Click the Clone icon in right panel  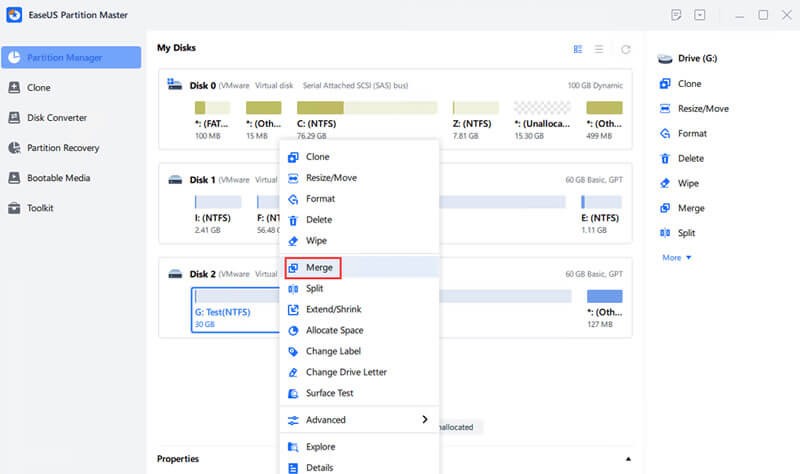click(x=665, y=84)
